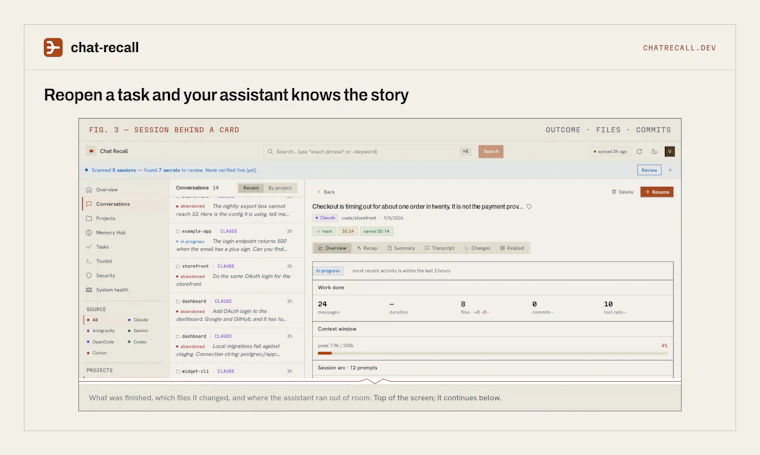Filter sources by Cursor
This screenshot has width=760, height=455.
(97, 353)
